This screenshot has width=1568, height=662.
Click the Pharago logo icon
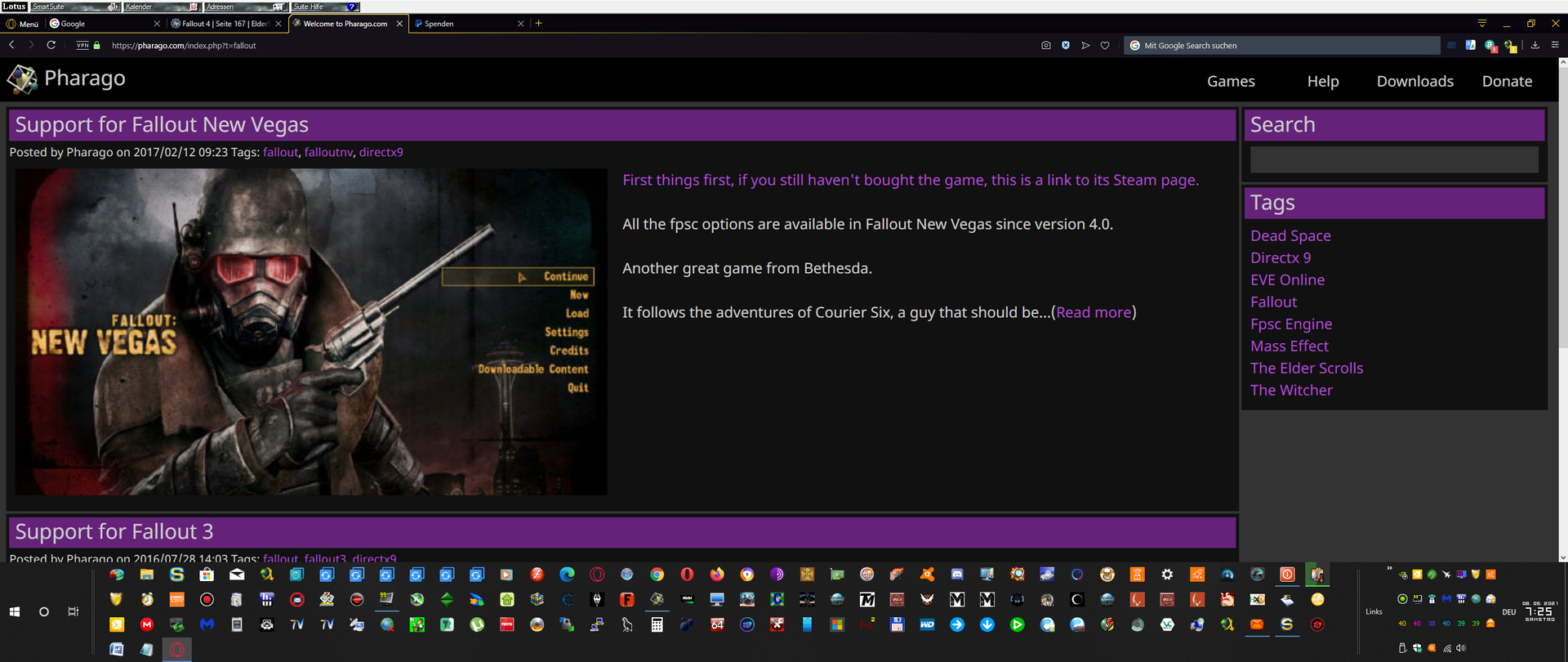pos(22,79)
